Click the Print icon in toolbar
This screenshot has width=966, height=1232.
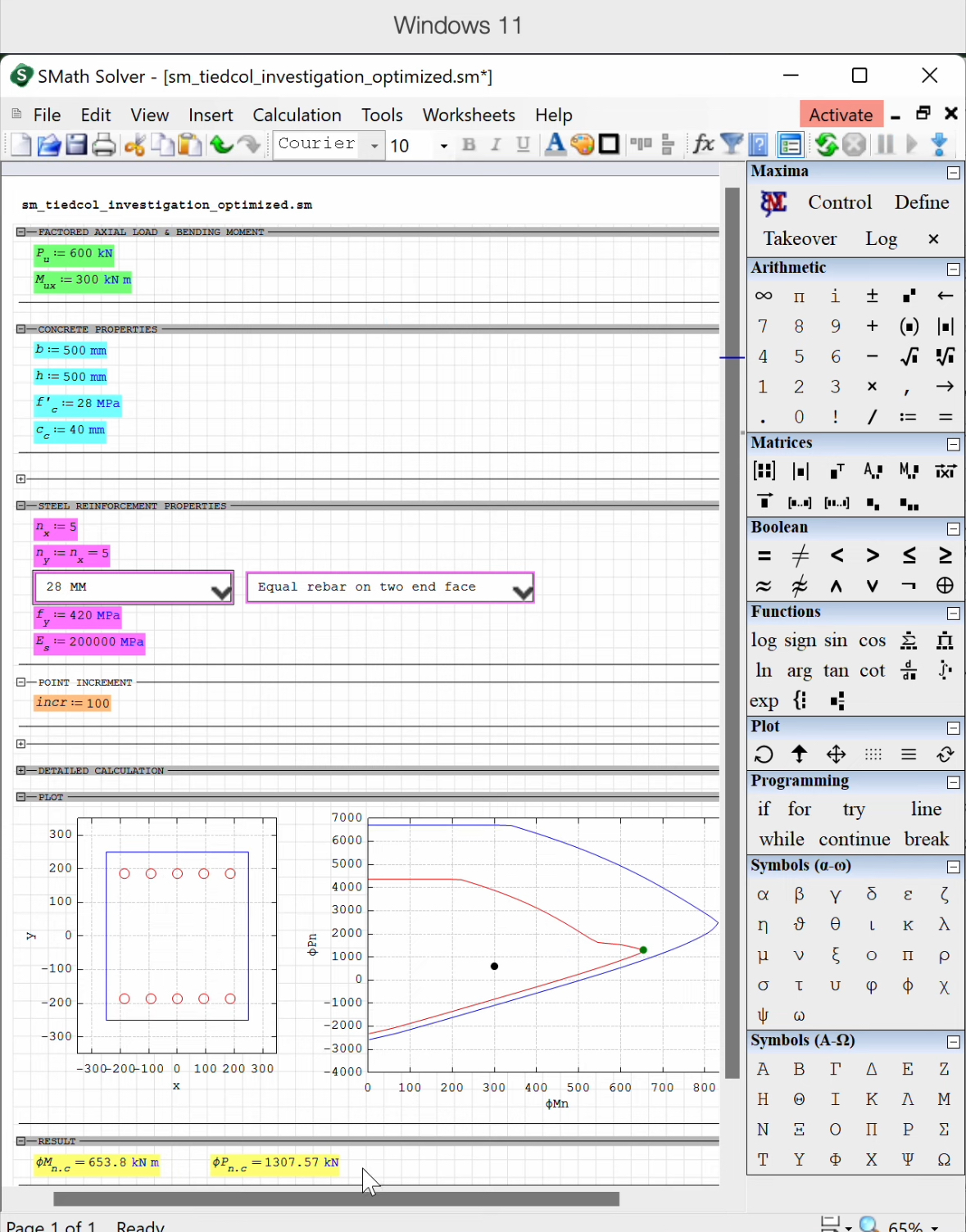[x=104, y=145]
